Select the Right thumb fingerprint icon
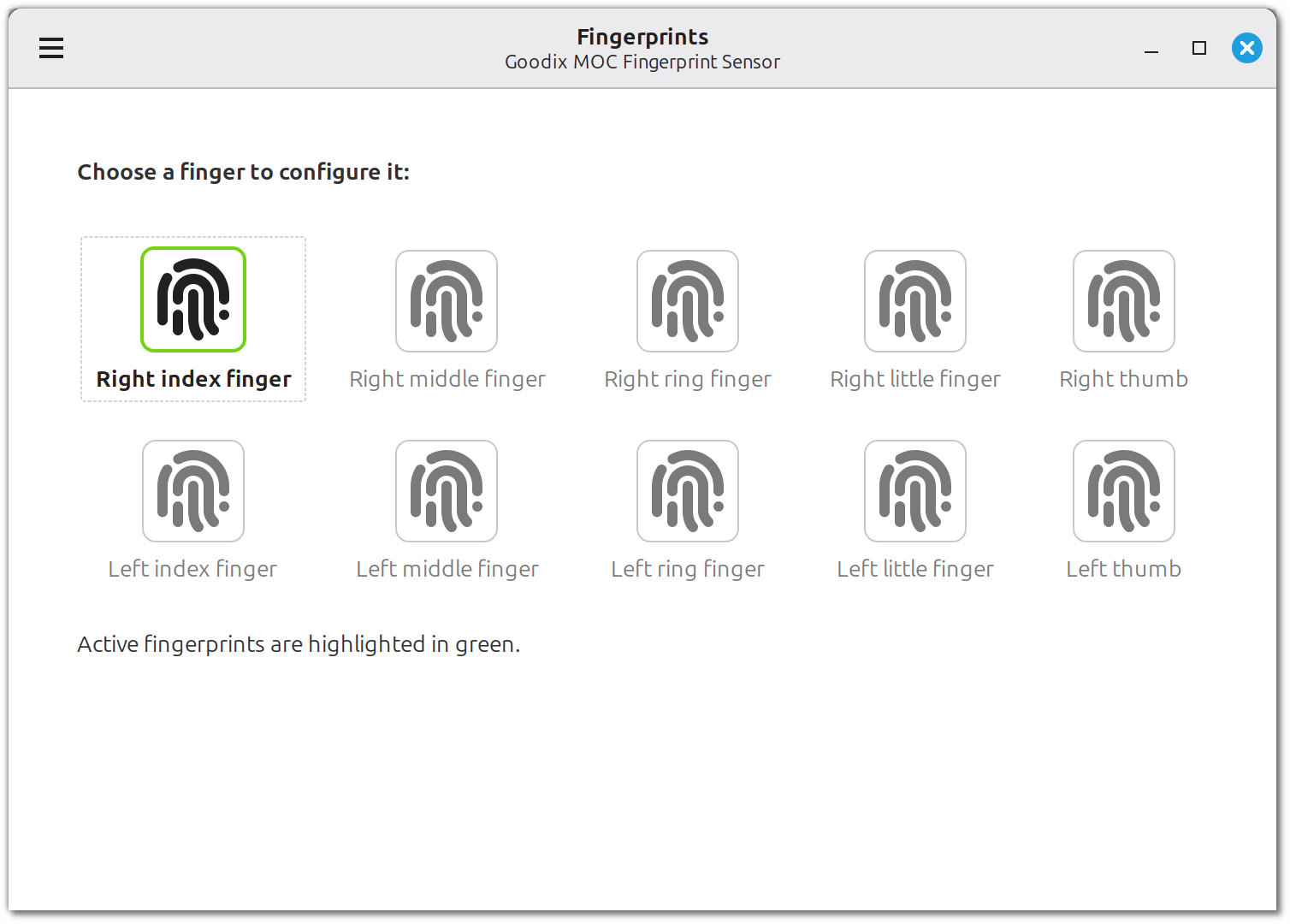 point(1124,301)
